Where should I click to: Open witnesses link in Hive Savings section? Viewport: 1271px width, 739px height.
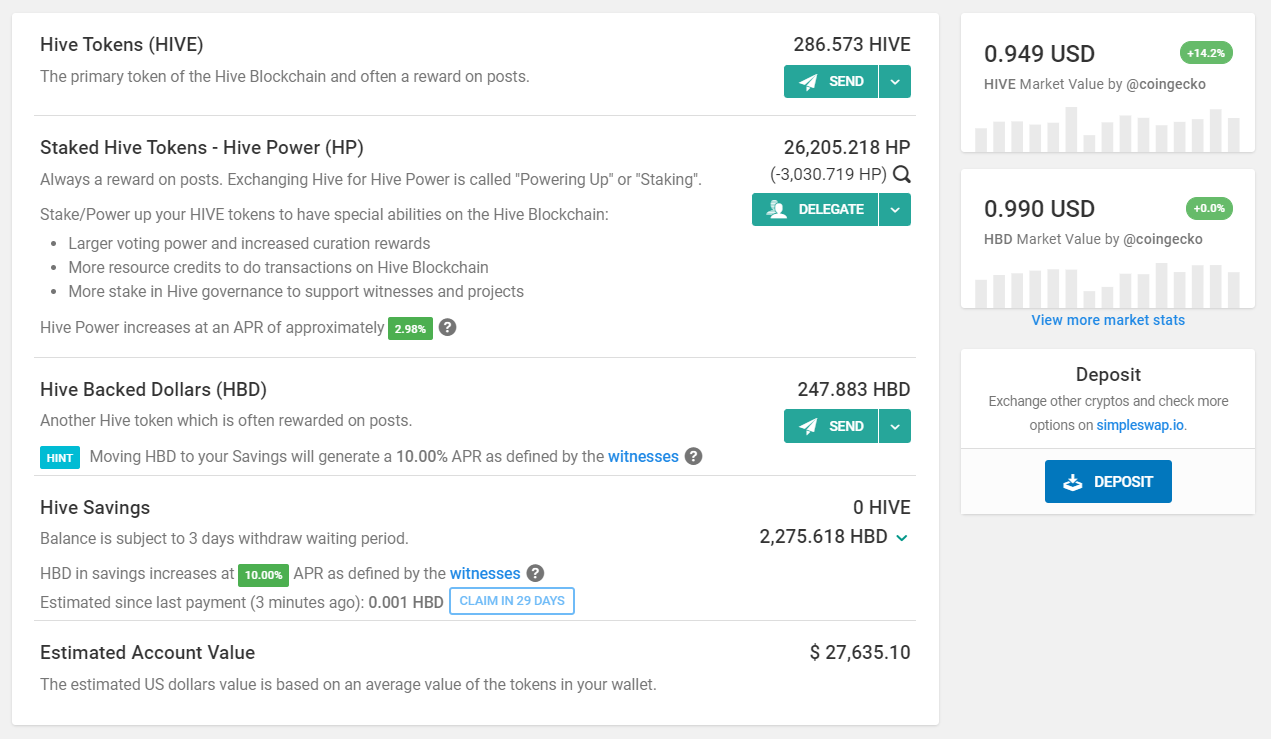pos(485,573)
